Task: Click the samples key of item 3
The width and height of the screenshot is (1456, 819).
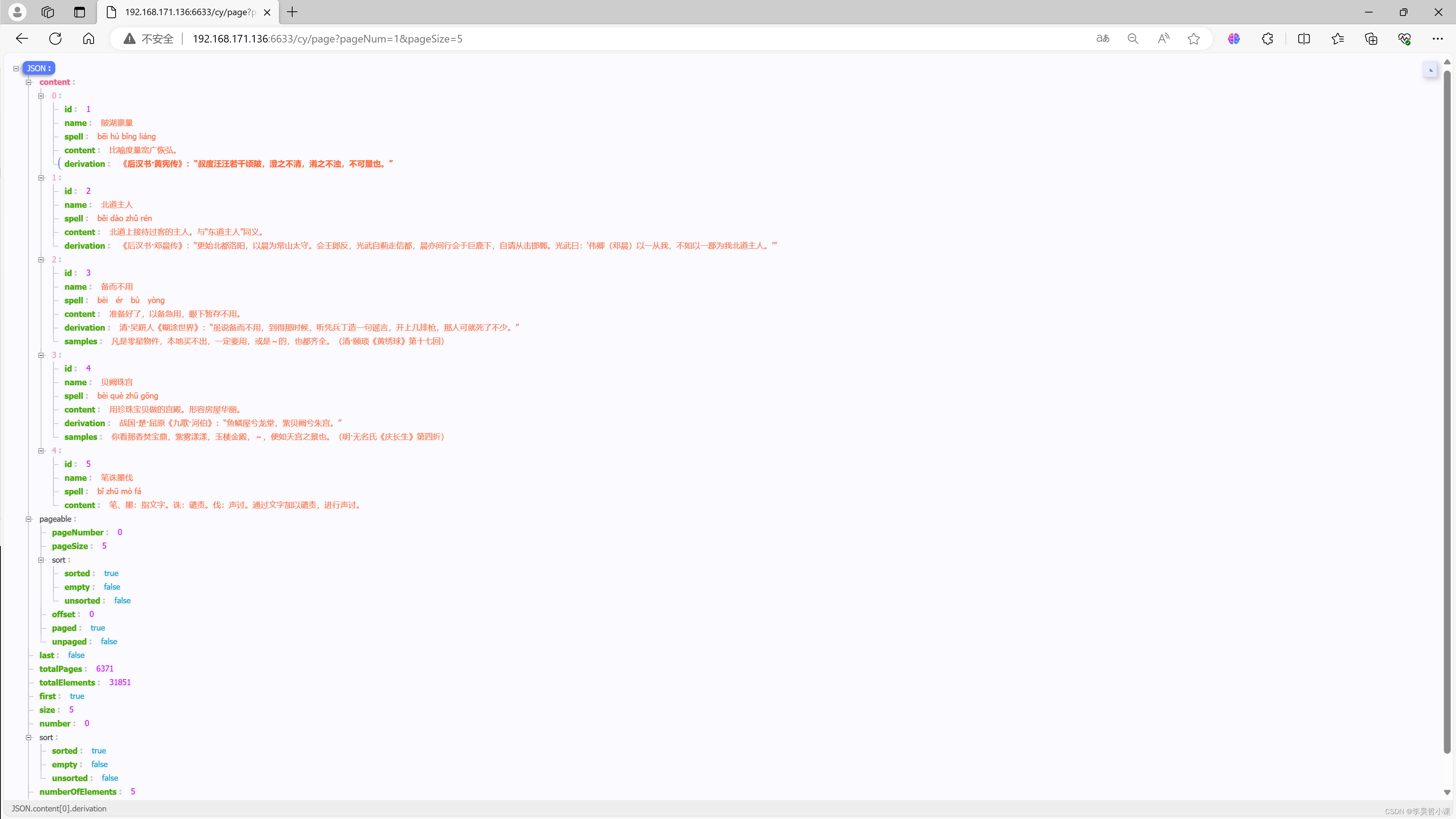Action: (x=81, y=437)
